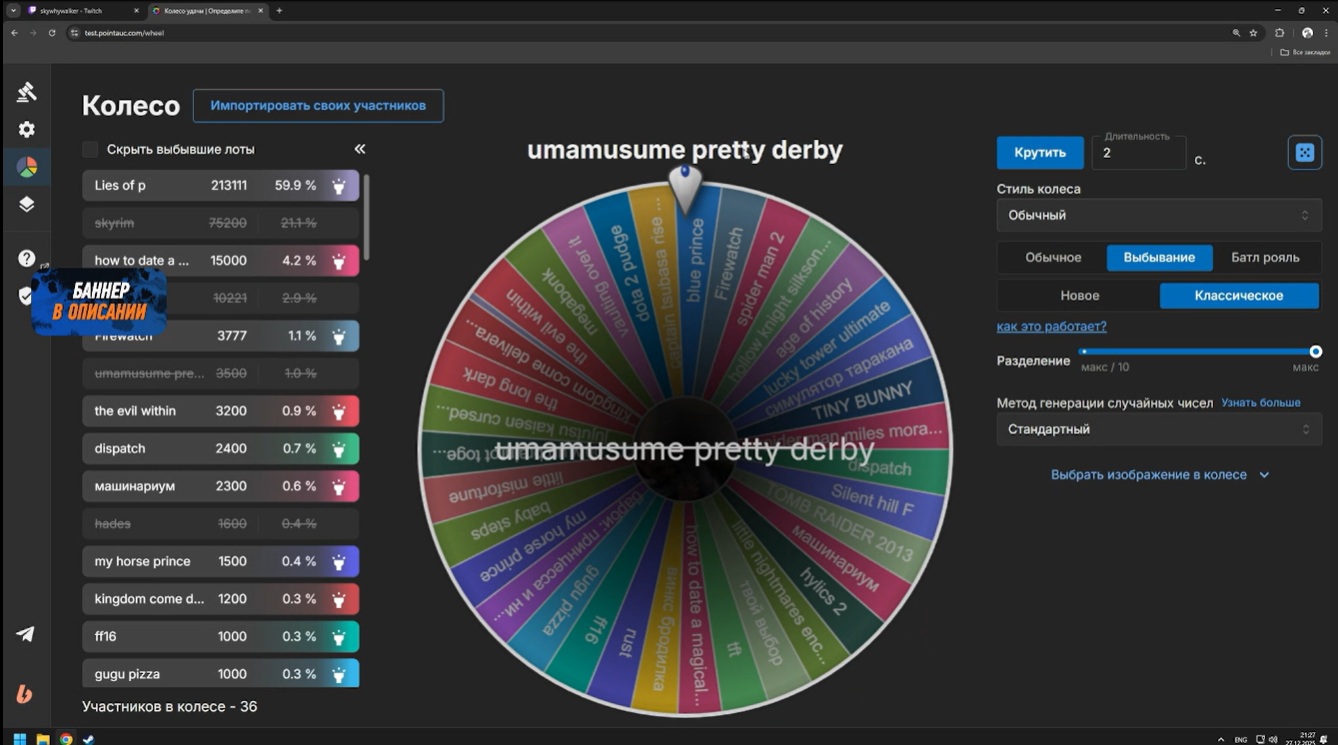Click the lightbulb icon on Lies of p row

[339, 186]
